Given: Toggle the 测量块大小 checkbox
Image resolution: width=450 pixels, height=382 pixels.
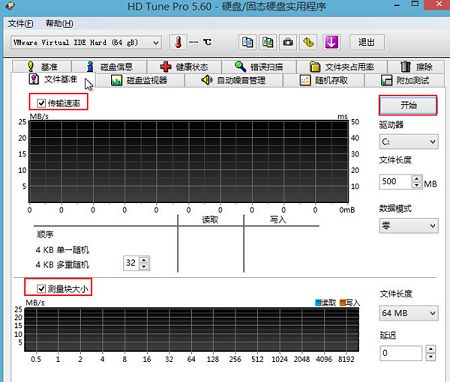Looking at the screenshot, I should coord(41,288).
